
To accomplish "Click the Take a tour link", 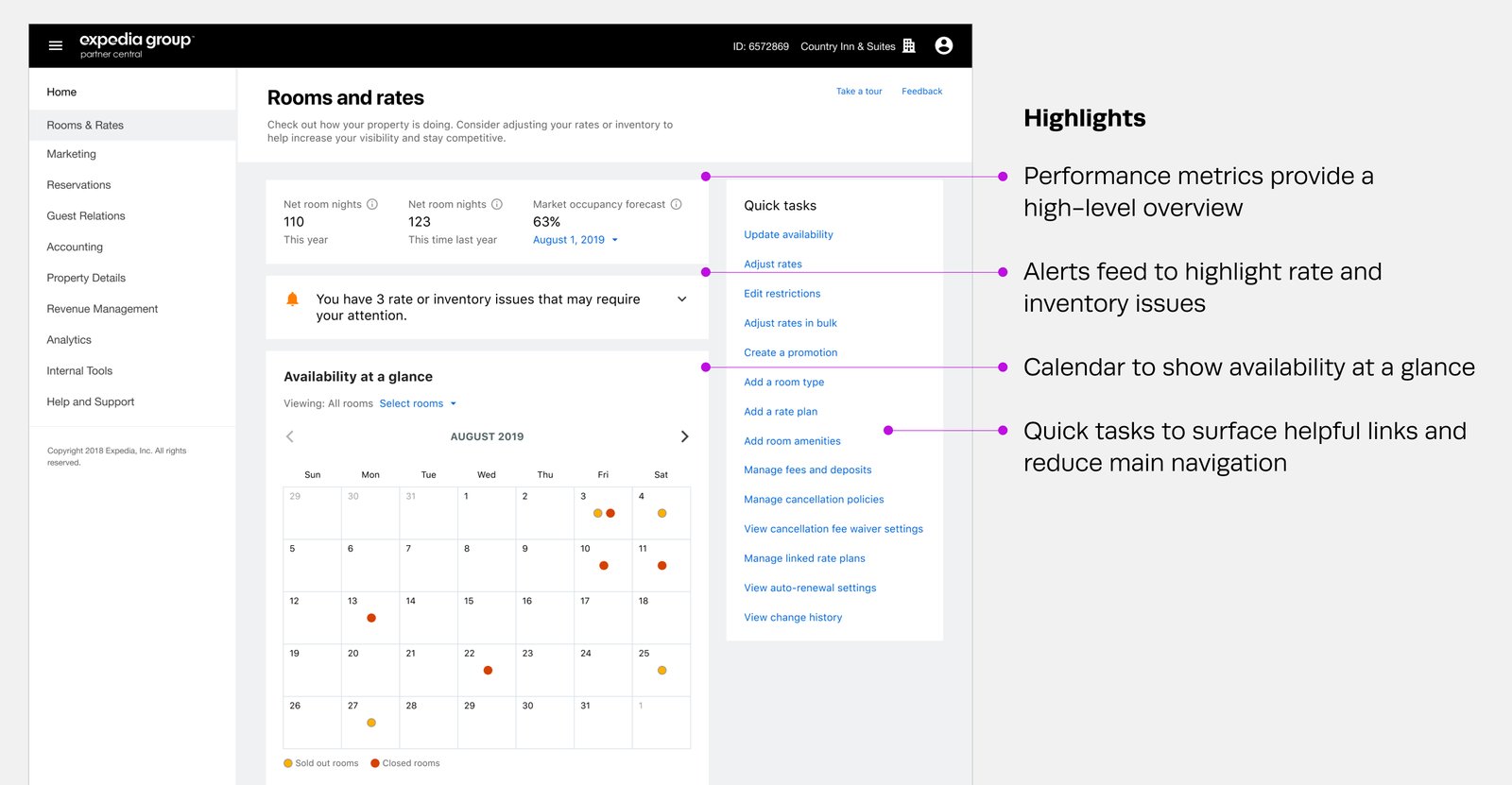I will click(x=859, y=92).
